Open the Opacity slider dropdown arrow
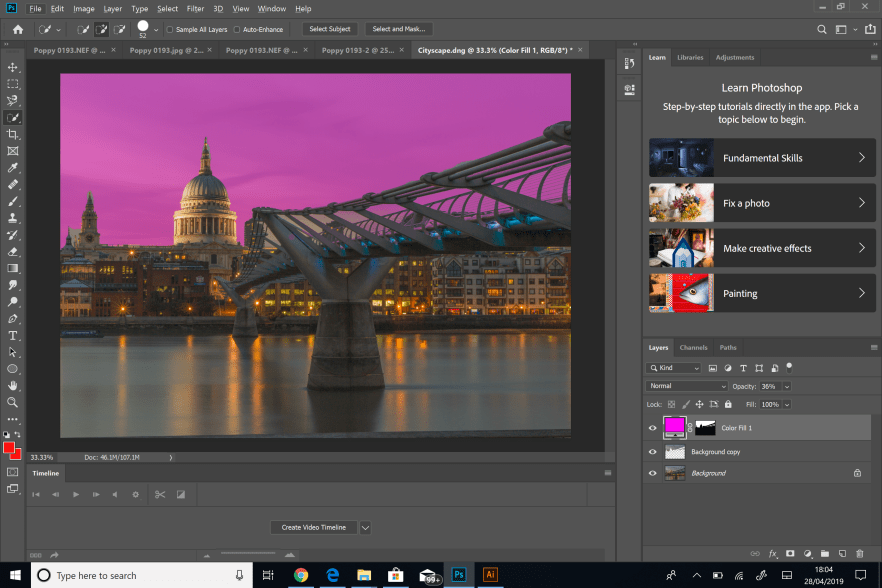Viewport: 882px width, 588px height. [787, 386]
